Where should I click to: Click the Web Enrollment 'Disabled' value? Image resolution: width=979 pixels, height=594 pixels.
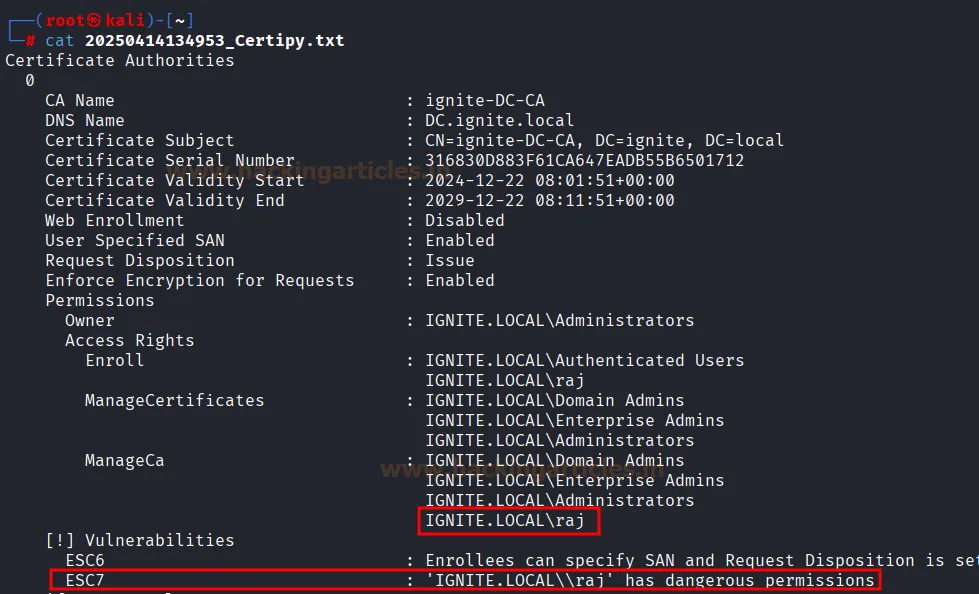click(x=465, y=220)
